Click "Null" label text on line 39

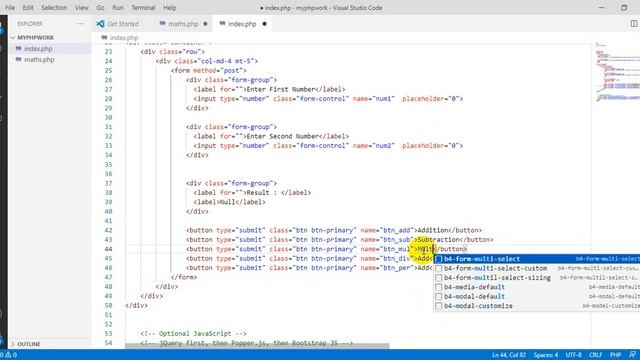pyautogui.click(x=227, y=202)
